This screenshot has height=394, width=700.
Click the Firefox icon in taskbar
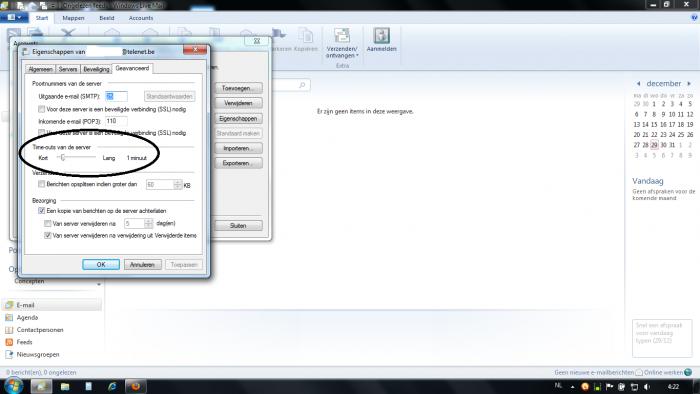tap(135, 386)
